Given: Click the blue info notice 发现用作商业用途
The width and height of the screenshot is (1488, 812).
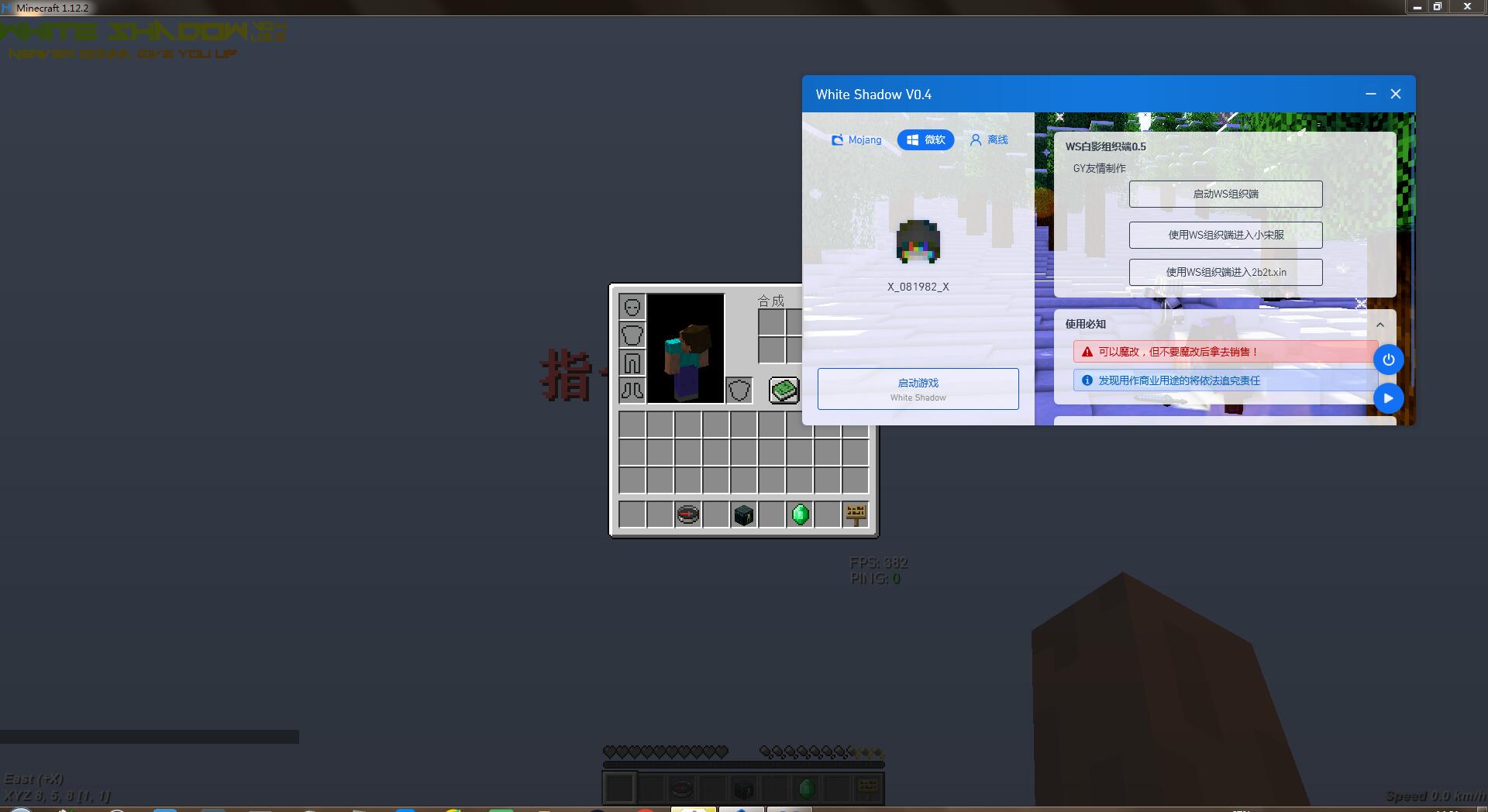Looking at the screenshot, I should pos(1225,380).
